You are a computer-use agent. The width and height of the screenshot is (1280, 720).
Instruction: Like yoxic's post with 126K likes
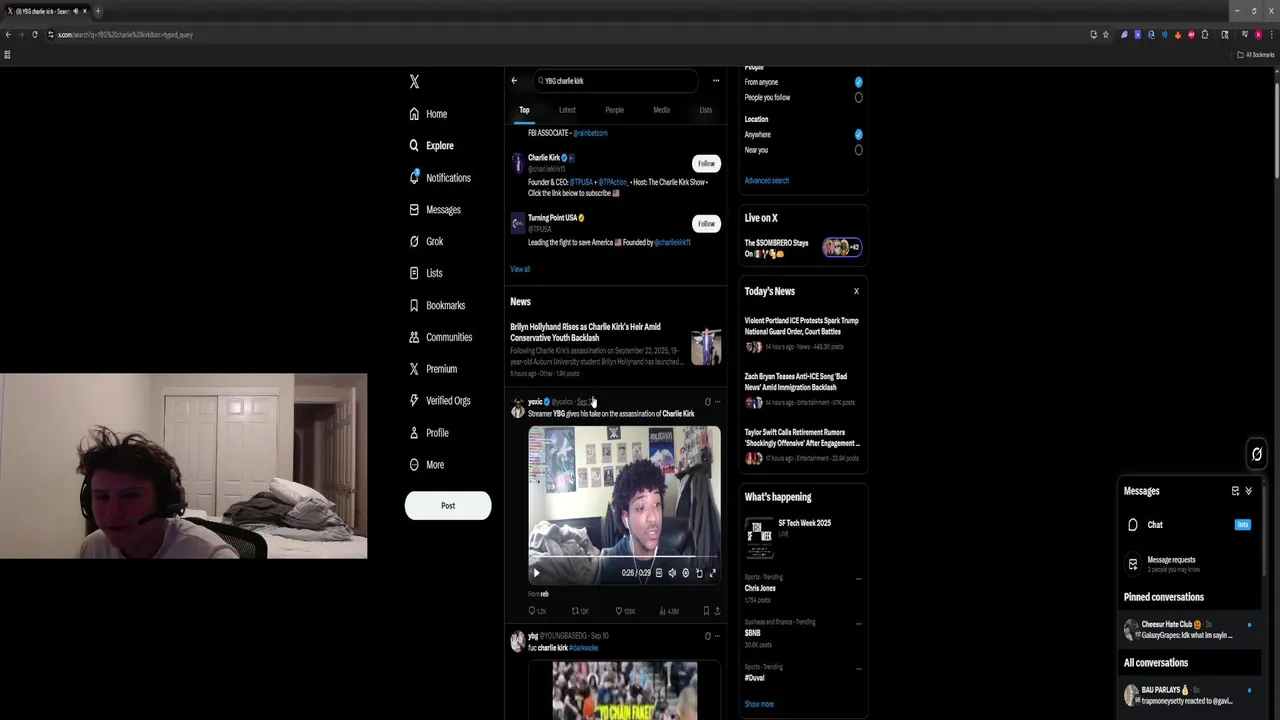click(626, 611)
